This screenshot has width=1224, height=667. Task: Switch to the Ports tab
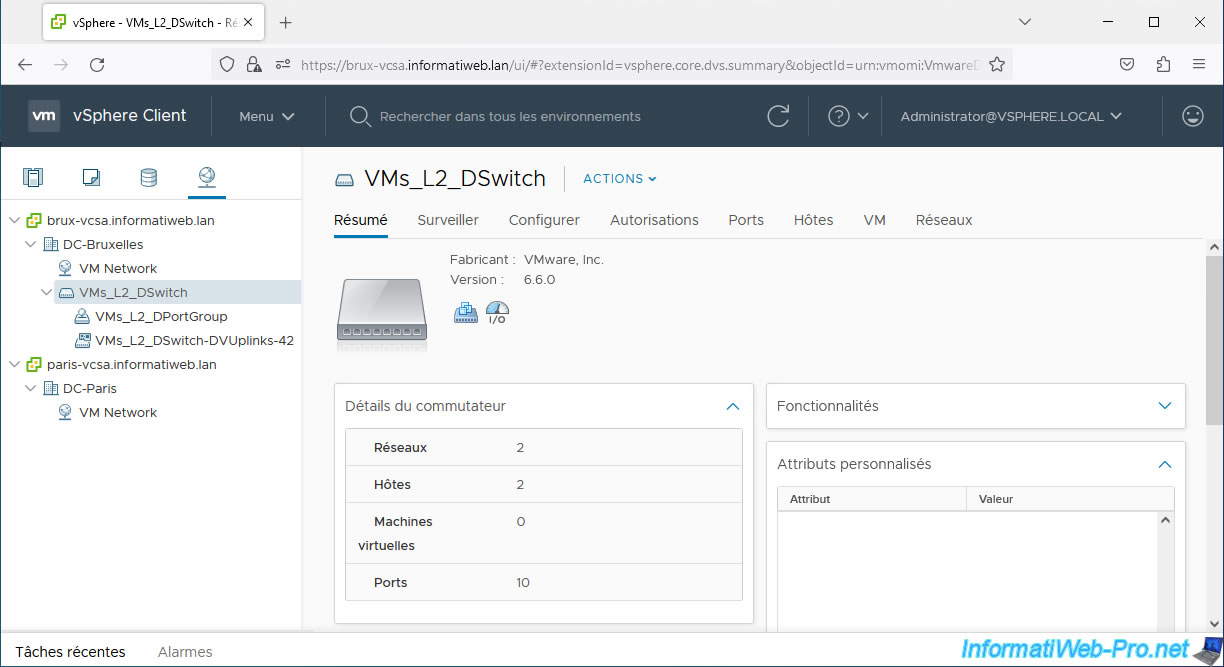point(746,220)
